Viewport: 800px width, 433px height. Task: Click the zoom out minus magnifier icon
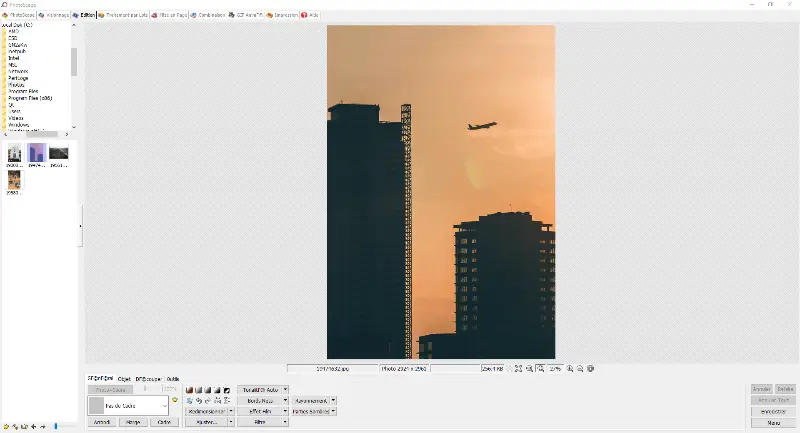coord(580,368)
